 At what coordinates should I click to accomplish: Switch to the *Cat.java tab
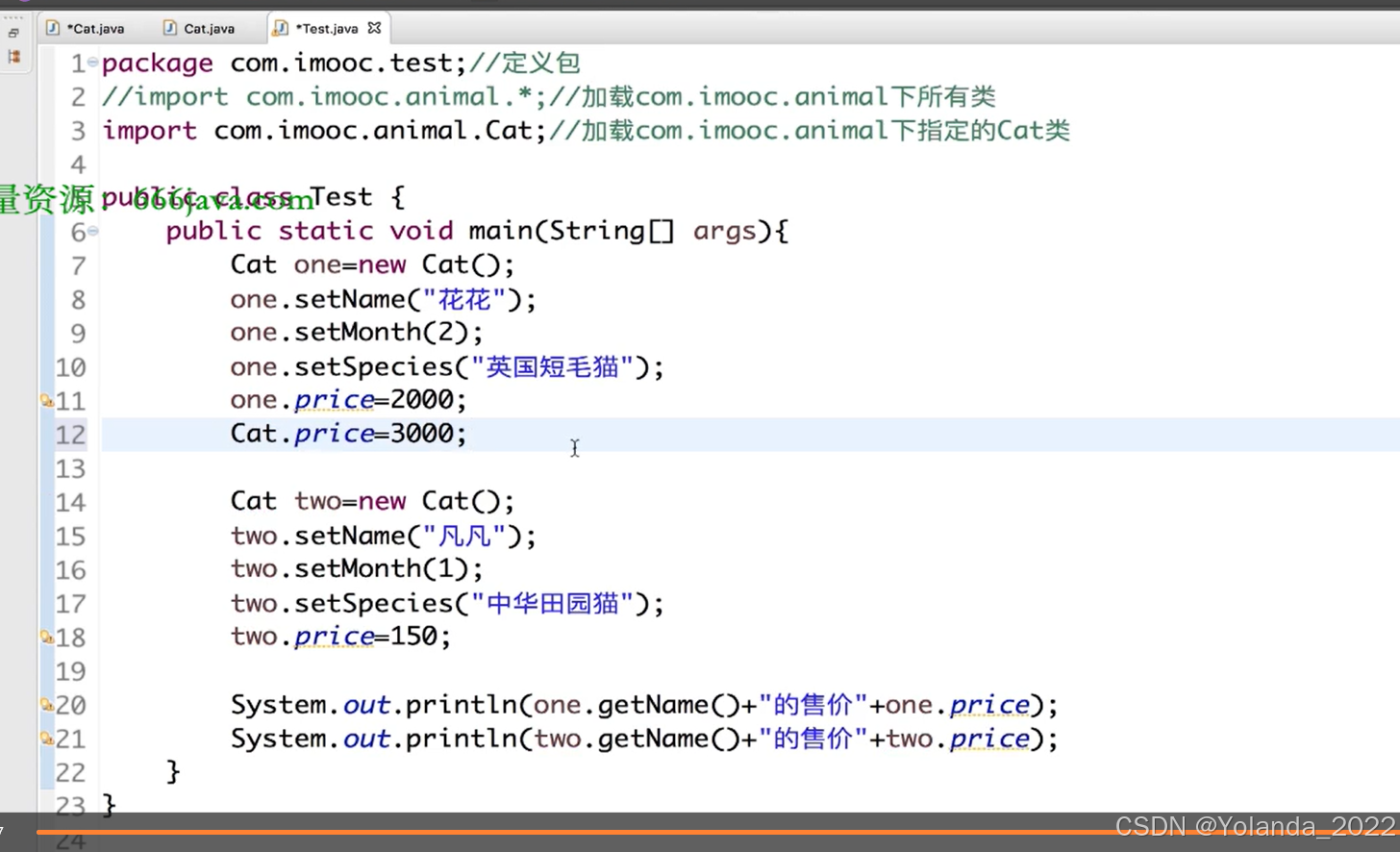coord(86,28)
